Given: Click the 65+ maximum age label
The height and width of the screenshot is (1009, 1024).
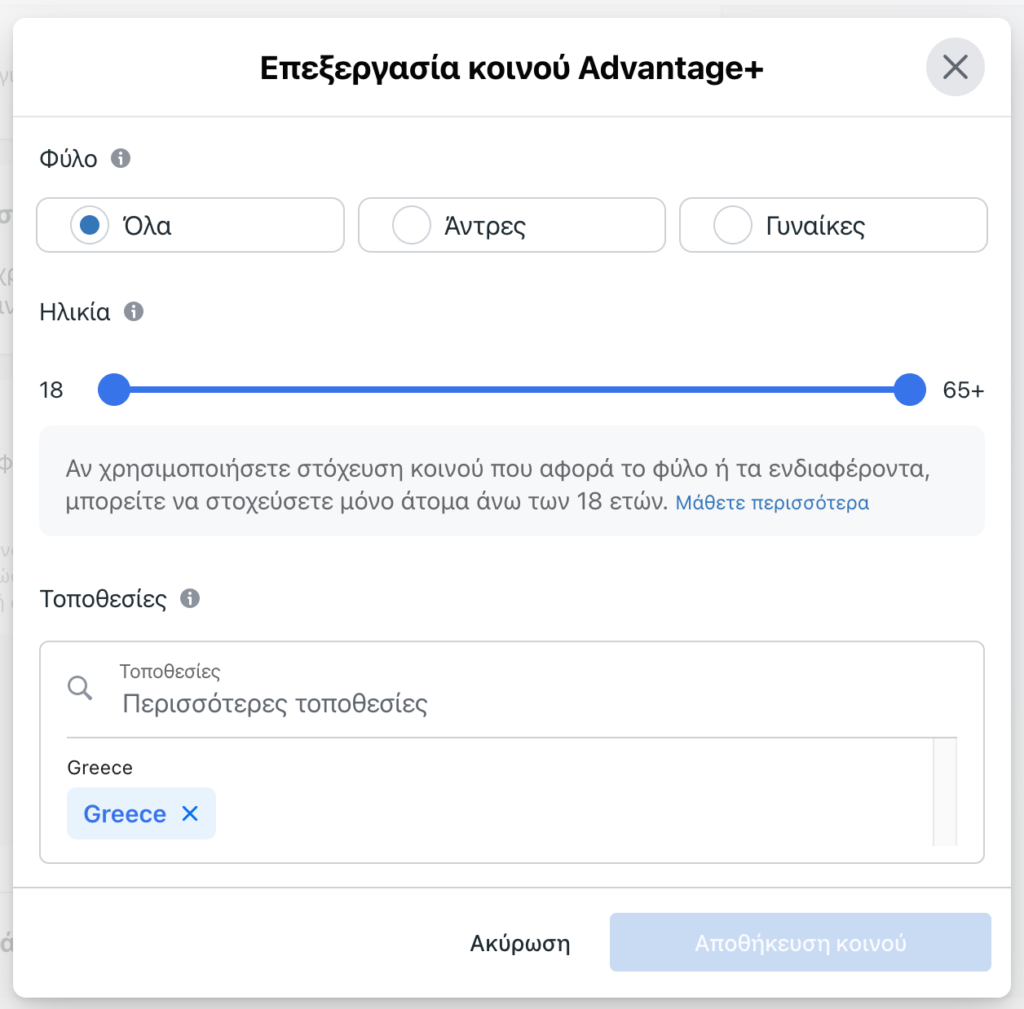Looking at the screenshot, I should point(963,390).
